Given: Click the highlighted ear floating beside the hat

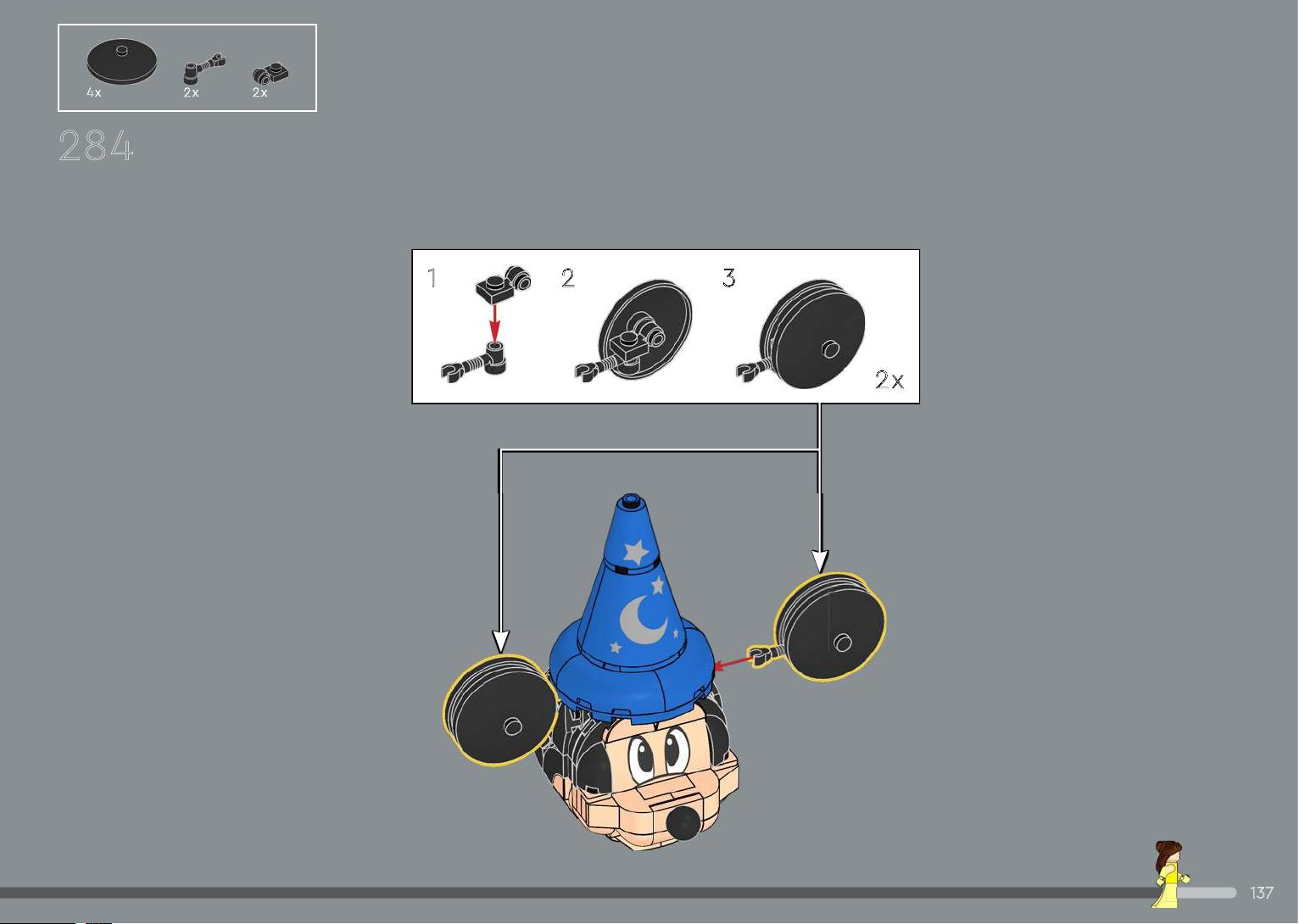Looking at the screenshot, I should pyautogui.click(x=829, y=627).
